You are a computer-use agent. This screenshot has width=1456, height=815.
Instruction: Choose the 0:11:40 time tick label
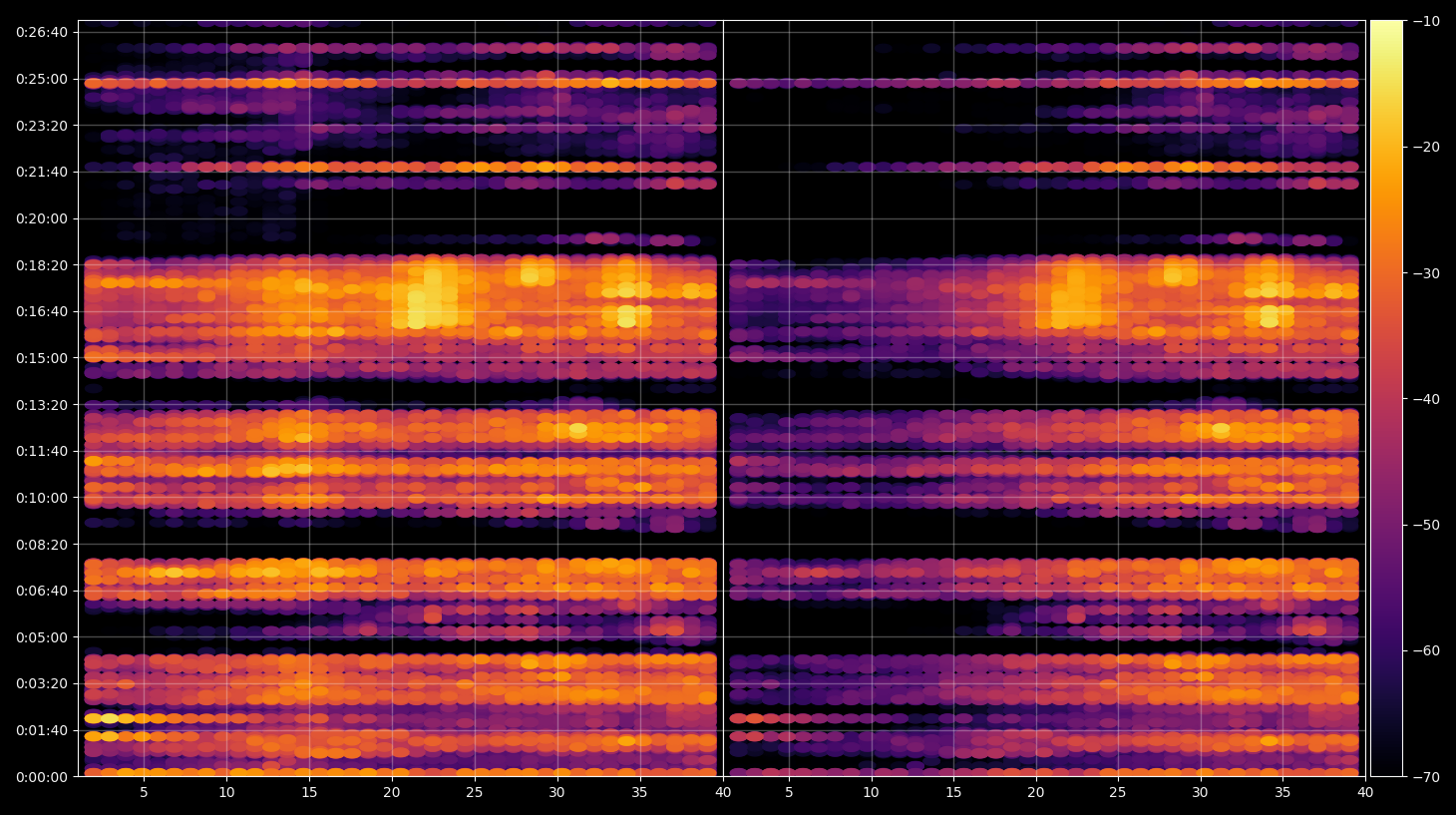[x=42, y=451]
